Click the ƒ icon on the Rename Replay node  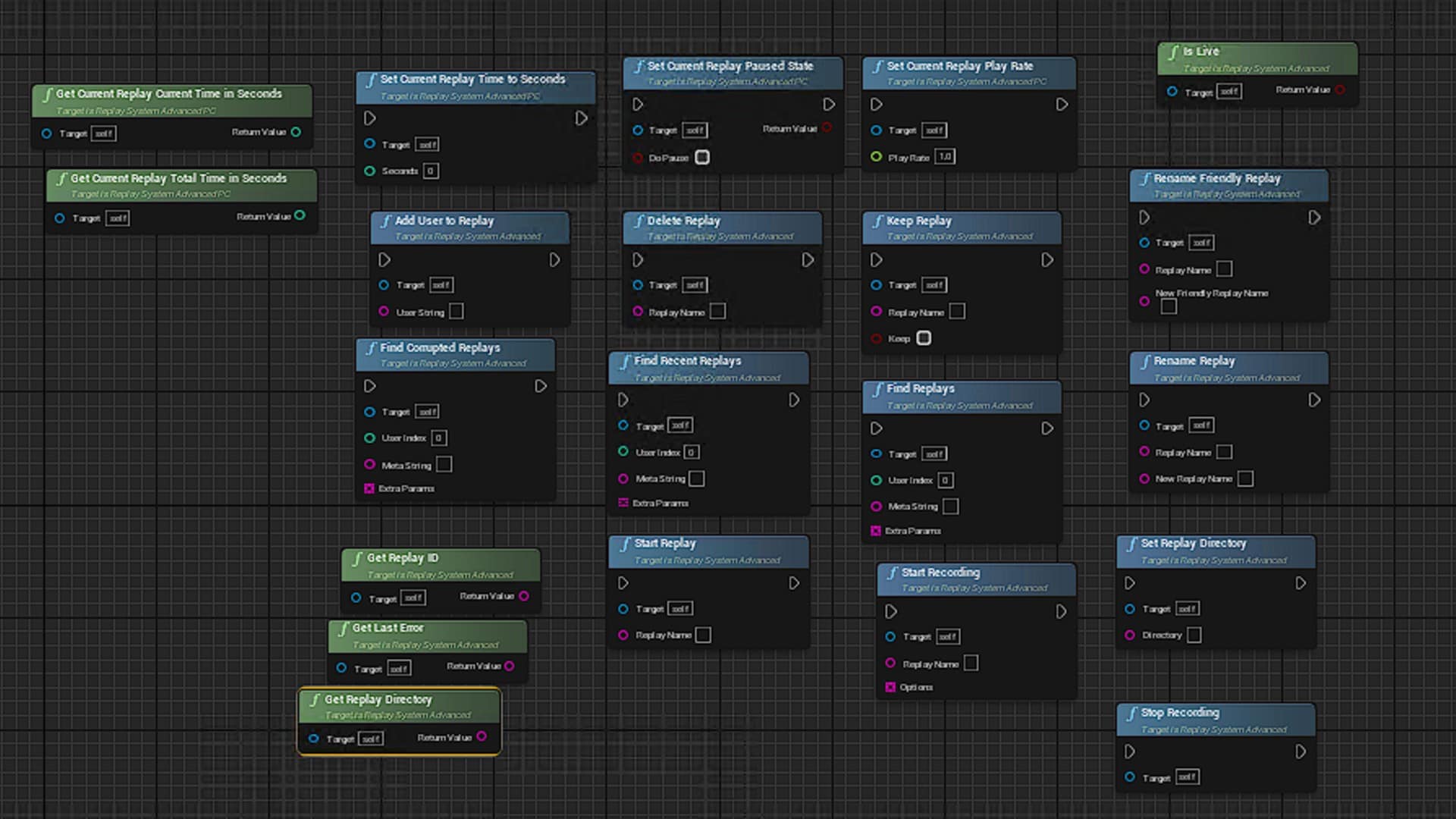tap(1144, 361)
